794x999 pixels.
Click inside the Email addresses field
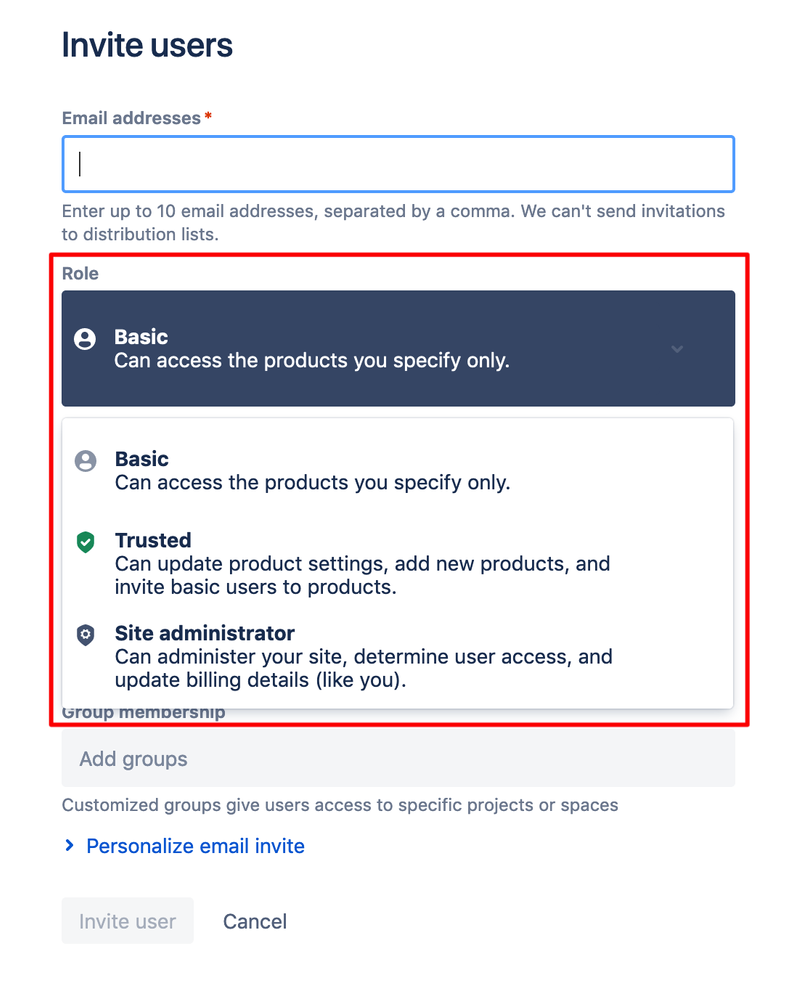click(398, 163)
